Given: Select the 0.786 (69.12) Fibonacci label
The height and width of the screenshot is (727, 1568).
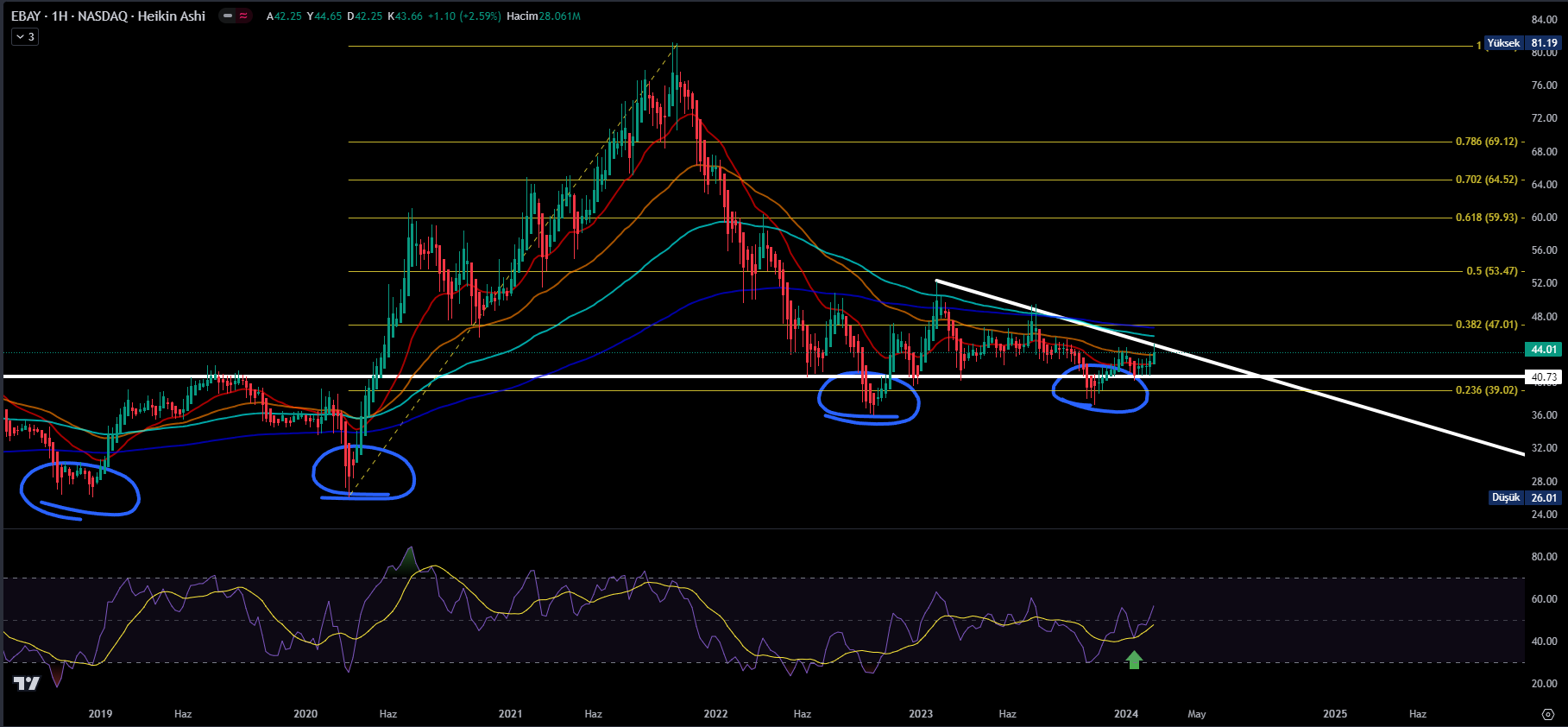Looking at the screenshot, I should pos(1486,142).
